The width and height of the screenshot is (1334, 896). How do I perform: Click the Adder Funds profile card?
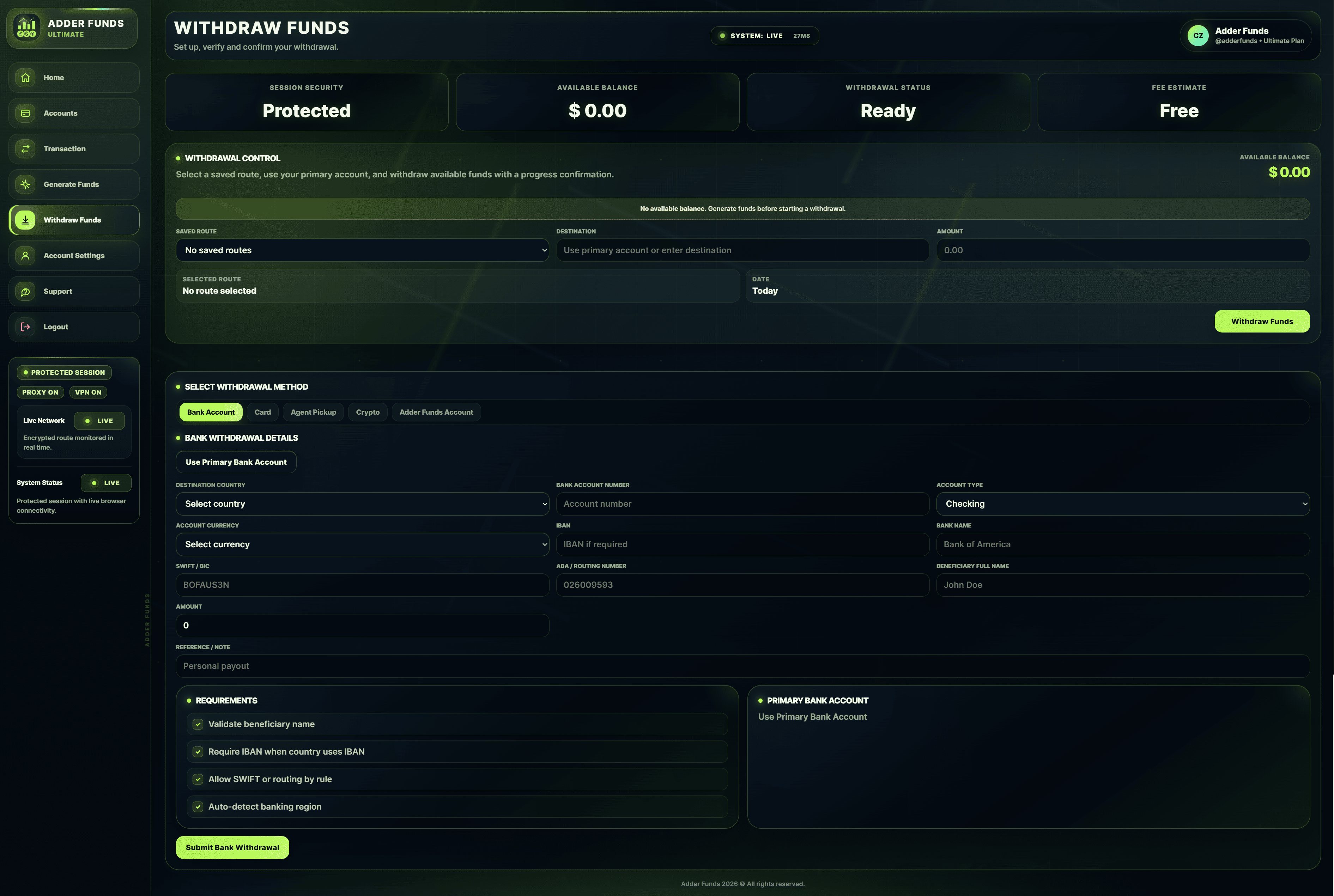click(x=1245, y=35)
